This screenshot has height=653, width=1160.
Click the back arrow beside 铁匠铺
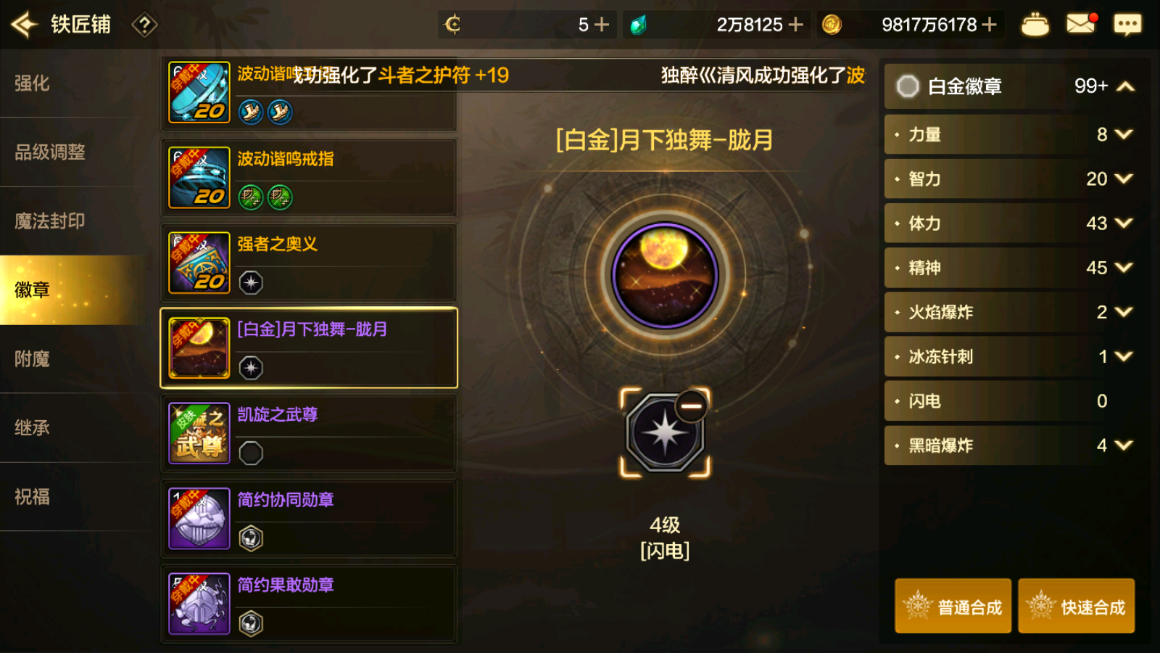24,24
